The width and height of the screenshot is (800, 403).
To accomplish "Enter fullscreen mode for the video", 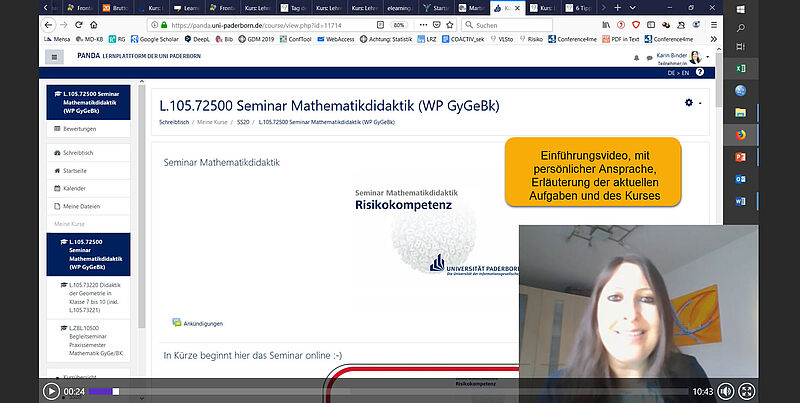I will [x=746, y=392].
